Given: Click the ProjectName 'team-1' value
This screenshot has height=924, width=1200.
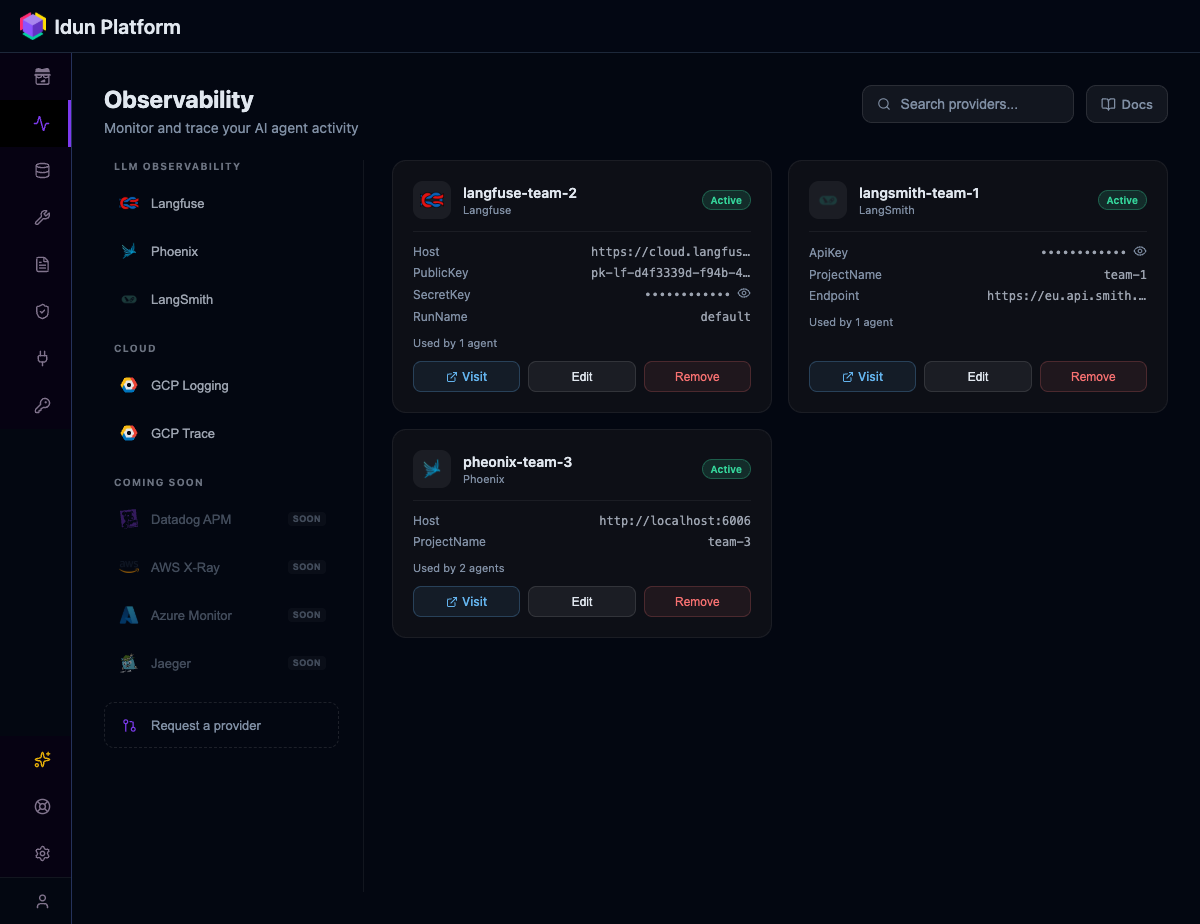Looking at the screenshot, I should pyautogui.click(x=1125, y=275).
